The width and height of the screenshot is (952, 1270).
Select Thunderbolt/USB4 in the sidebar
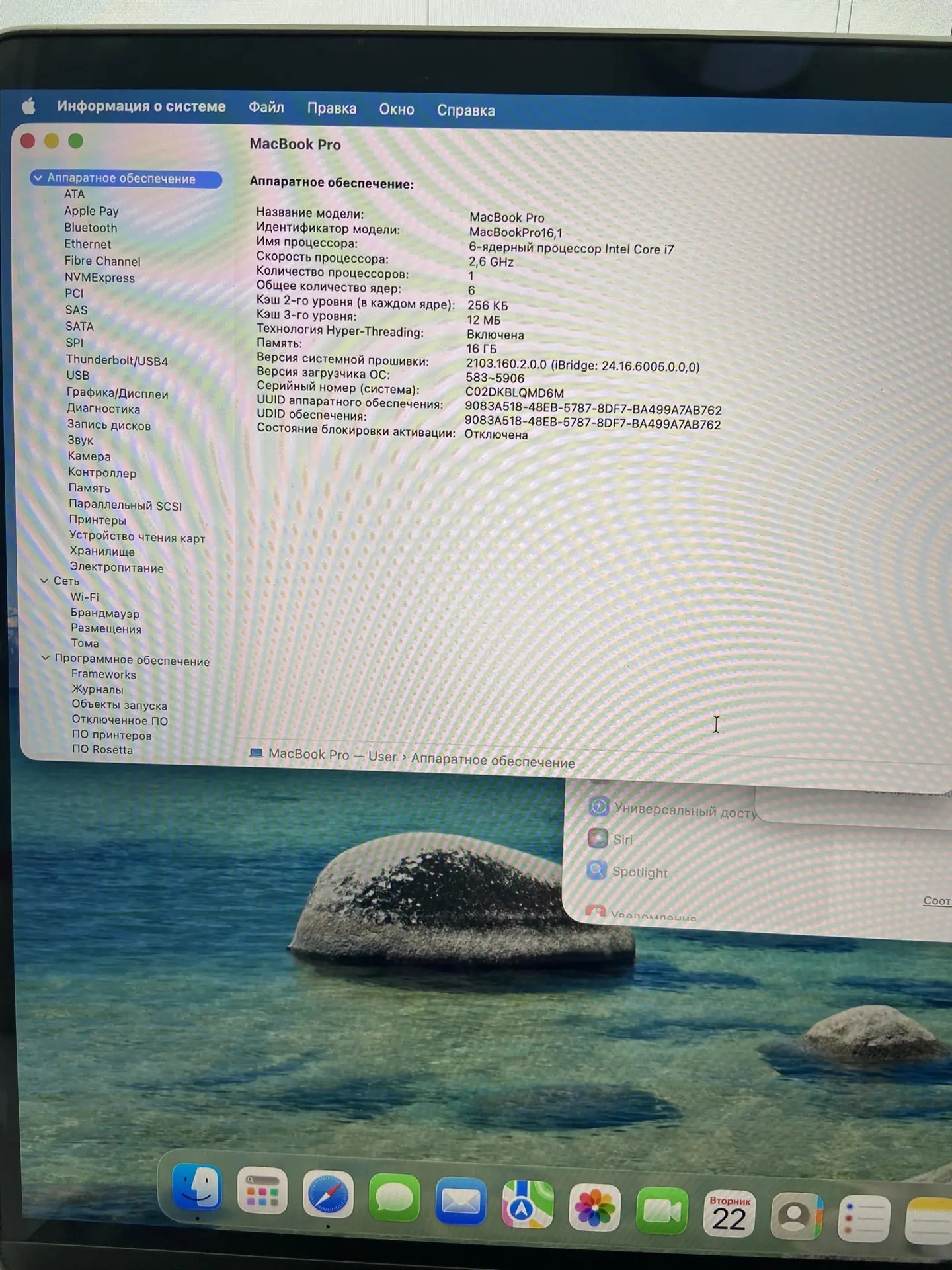pyautogui.click(x=117, y=360)
